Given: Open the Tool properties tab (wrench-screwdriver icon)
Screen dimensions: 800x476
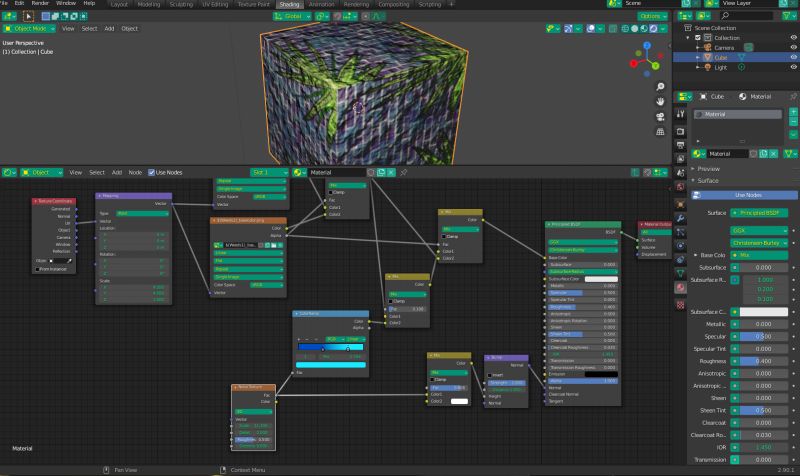Looking at the screenshot, I should (x=681, y=114).
